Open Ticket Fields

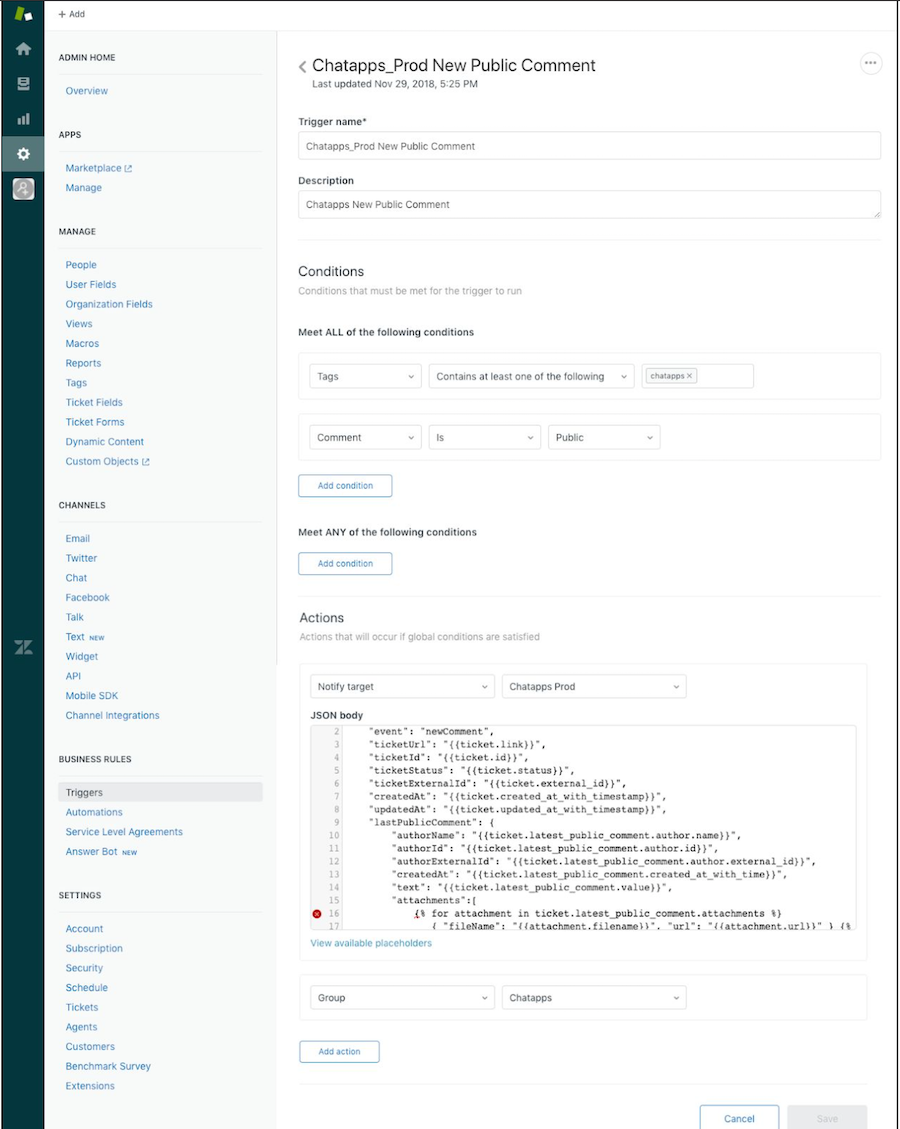pyautogui.click(x=94, y=402)
